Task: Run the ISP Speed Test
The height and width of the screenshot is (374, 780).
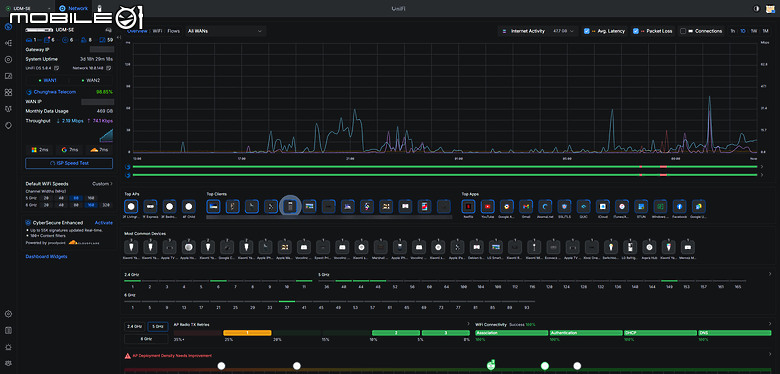Action: (69, 163)
